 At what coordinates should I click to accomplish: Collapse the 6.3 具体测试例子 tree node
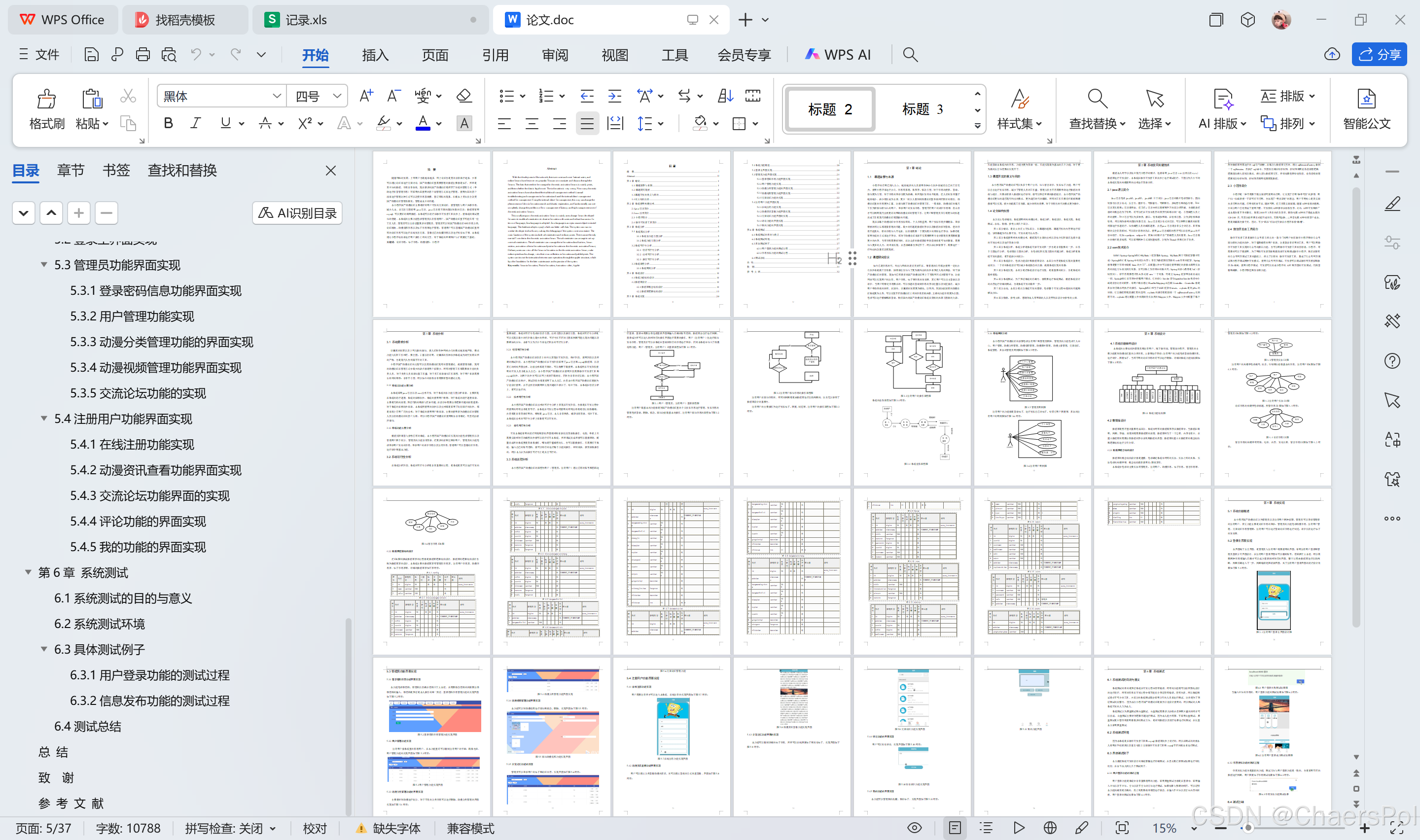[x=43, y=649]
